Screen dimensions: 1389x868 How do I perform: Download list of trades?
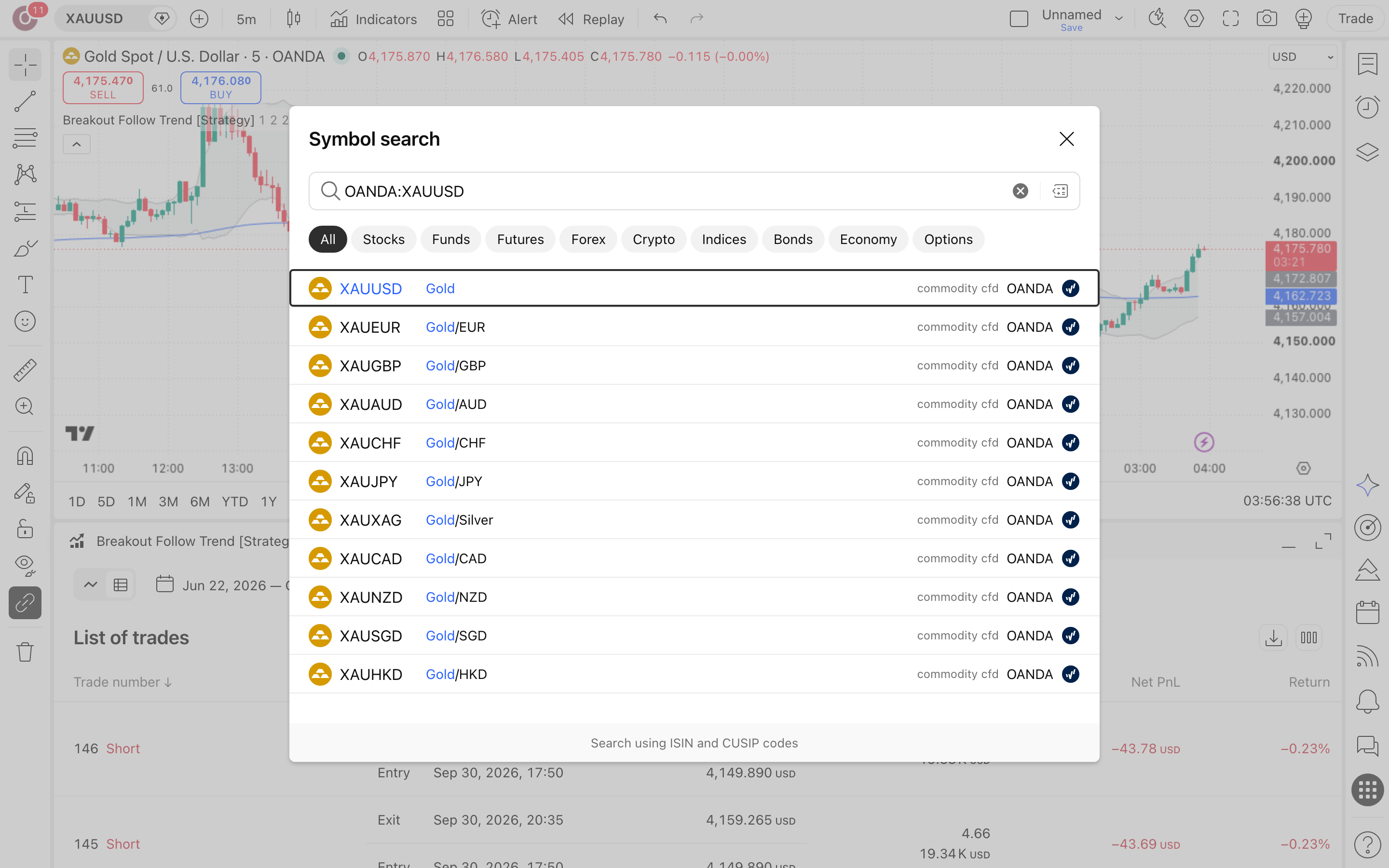[1273, 637]
